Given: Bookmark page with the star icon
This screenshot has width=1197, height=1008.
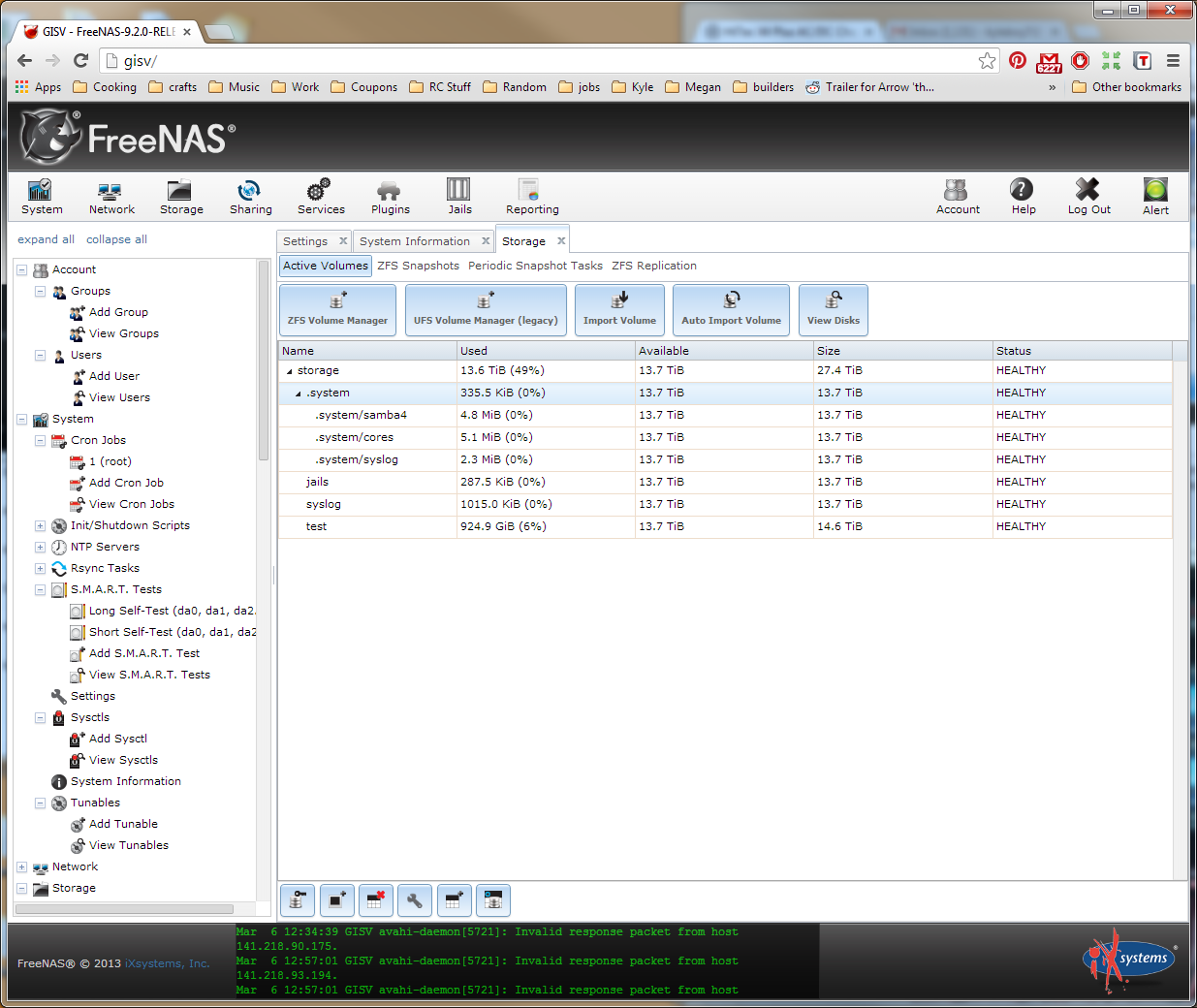Looking at the screenshot, I should tap(987, 60).
